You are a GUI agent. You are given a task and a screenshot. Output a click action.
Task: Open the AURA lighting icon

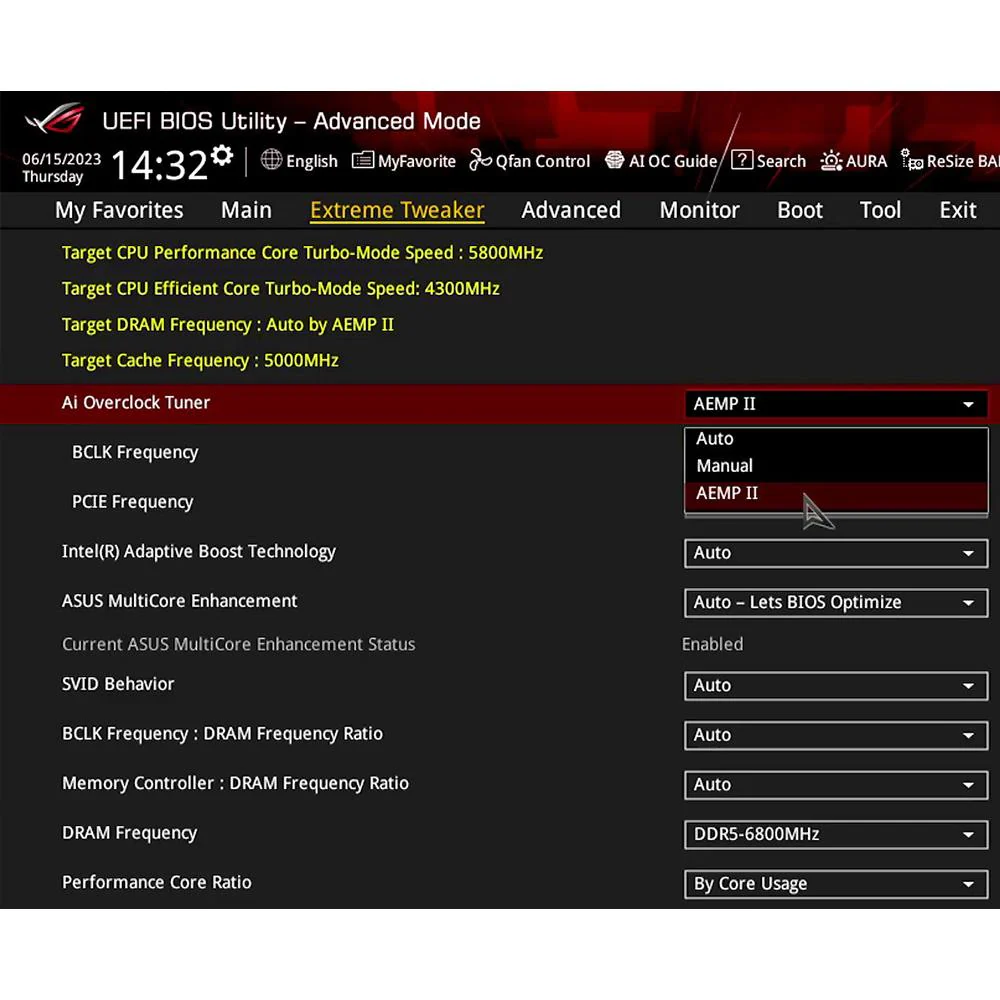(x=831, y=160)
